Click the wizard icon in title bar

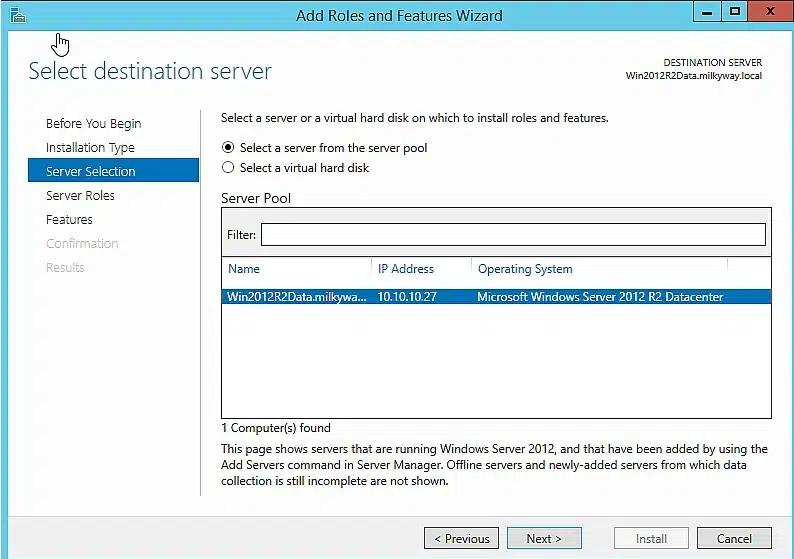[18, 16]
